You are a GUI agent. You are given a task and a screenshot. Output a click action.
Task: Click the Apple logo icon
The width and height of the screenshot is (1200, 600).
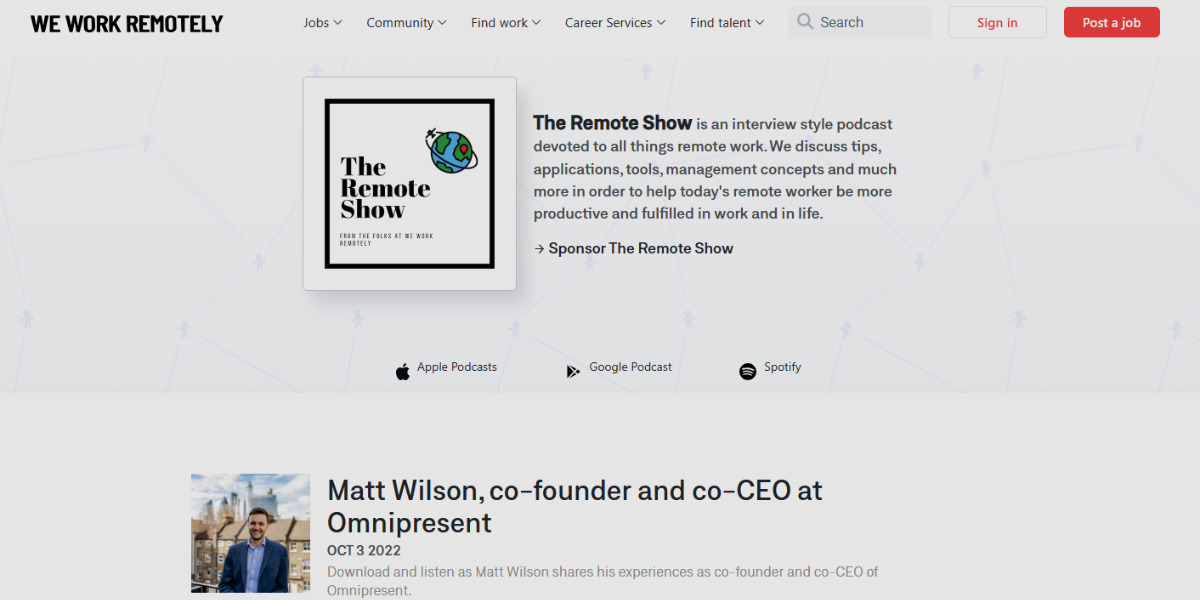point(403,372)
